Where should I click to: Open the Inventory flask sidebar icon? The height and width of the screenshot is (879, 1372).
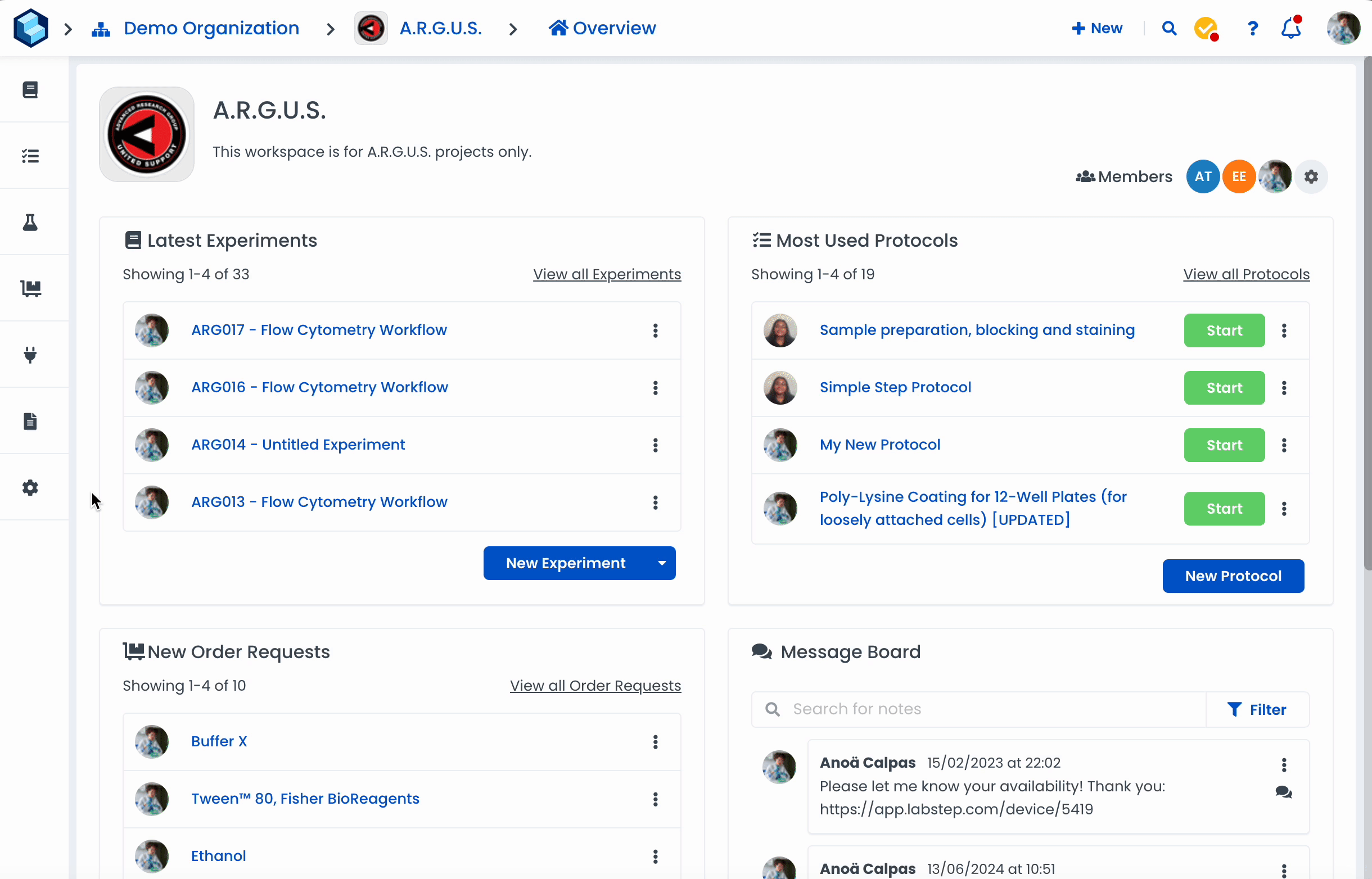pos(30,222)
